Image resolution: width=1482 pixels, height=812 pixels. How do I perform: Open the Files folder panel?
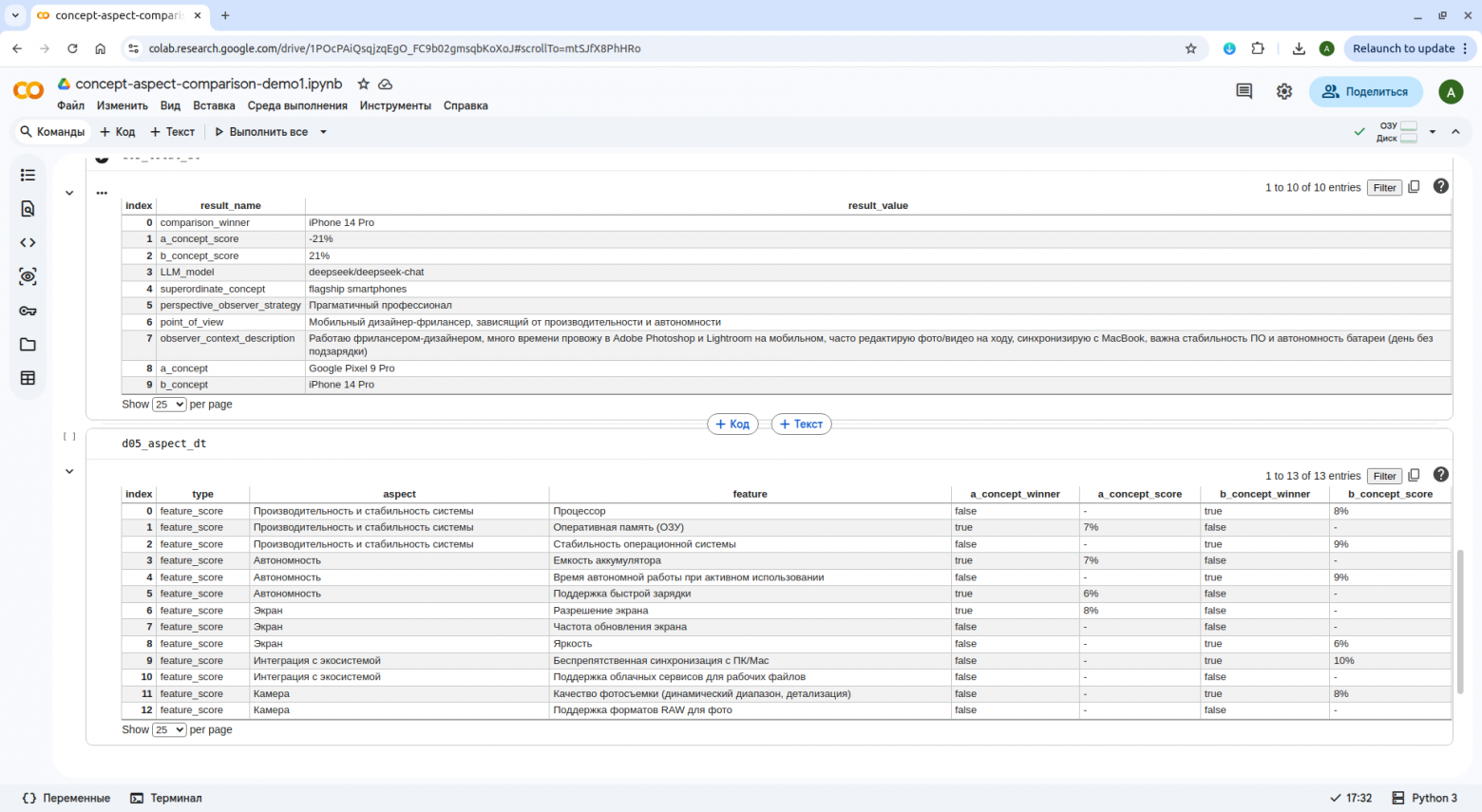point(28,345)
